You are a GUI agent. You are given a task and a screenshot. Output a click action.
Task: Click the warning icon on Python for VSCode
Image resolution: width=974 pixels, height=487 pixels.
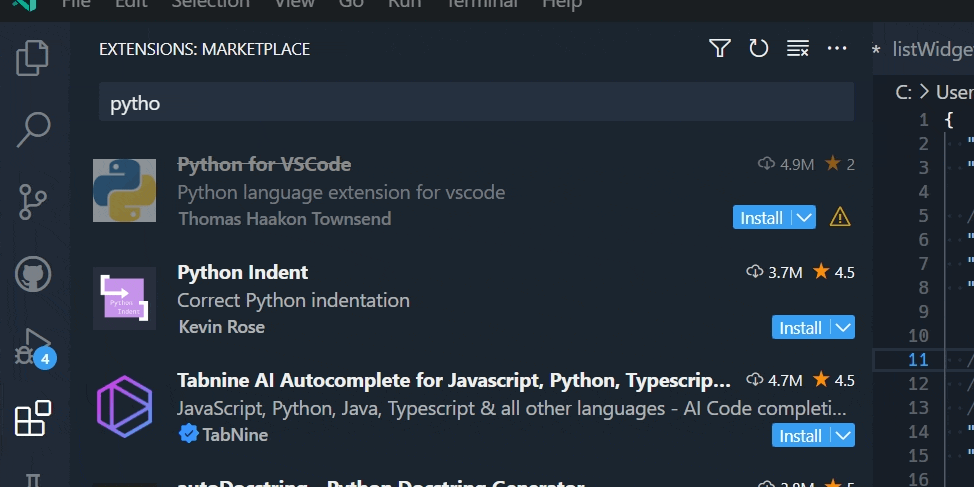(x=840, y=217)
